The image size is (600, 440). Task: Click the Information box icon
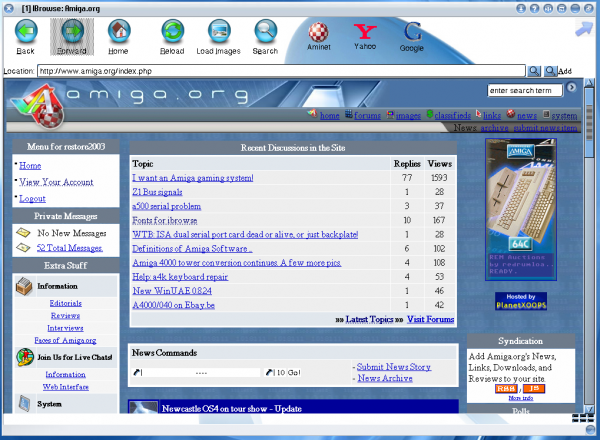pos(24,286)
